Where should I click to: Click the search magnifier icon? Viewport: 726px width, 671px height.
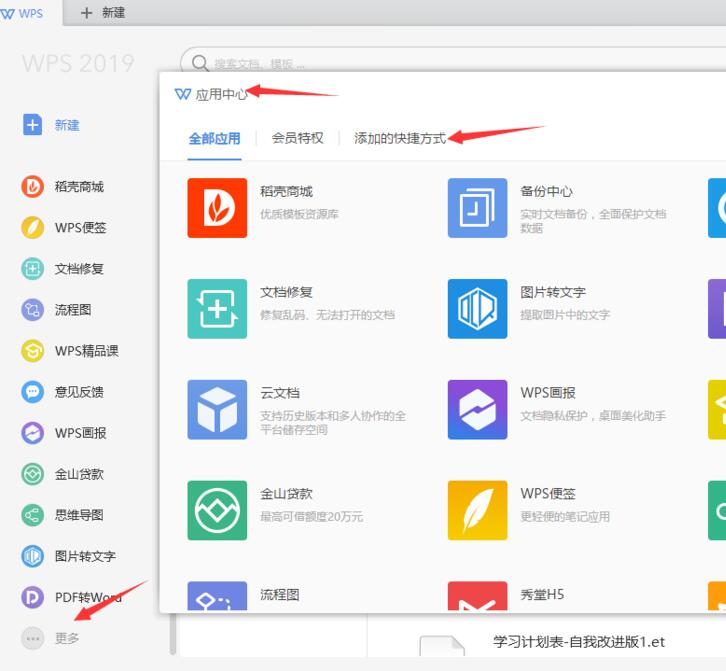(x=200, y=63)
